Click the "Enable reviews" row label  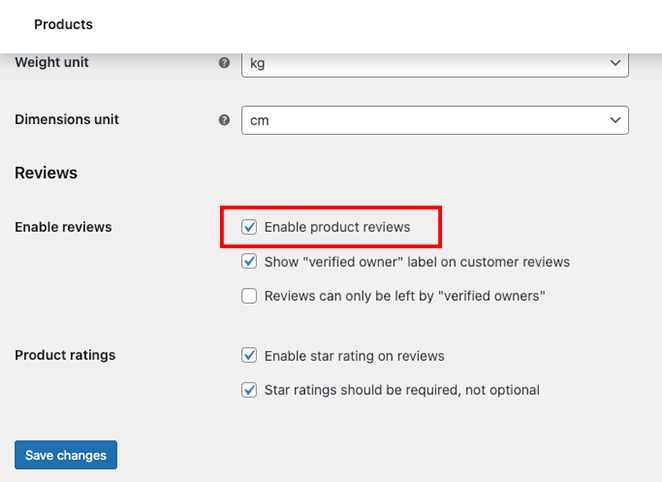click(63, 227)
